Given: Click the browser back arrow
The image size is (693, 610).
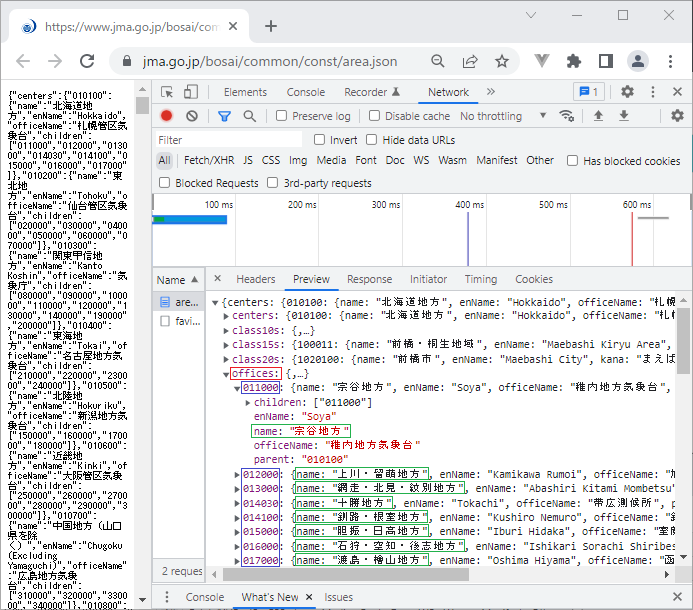Looking at the screenshot, I should point(23,61).
